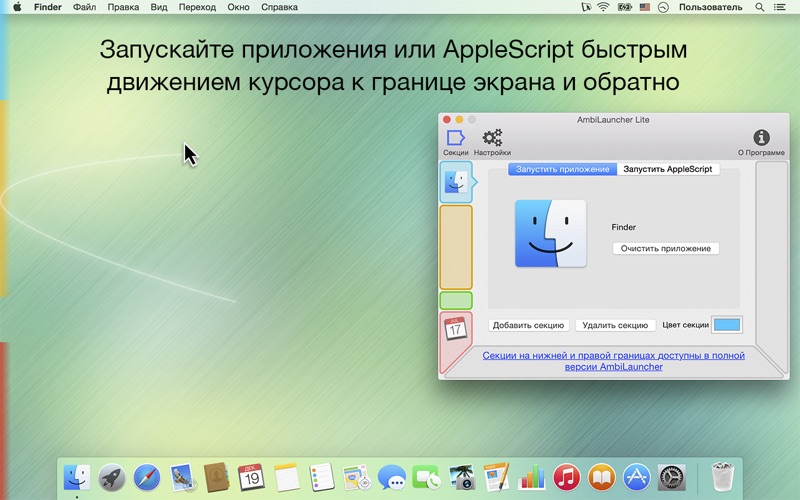Open Launchpad rocket in the Dock
This screenshot has height=500, width=800.
tap(112, 478)
